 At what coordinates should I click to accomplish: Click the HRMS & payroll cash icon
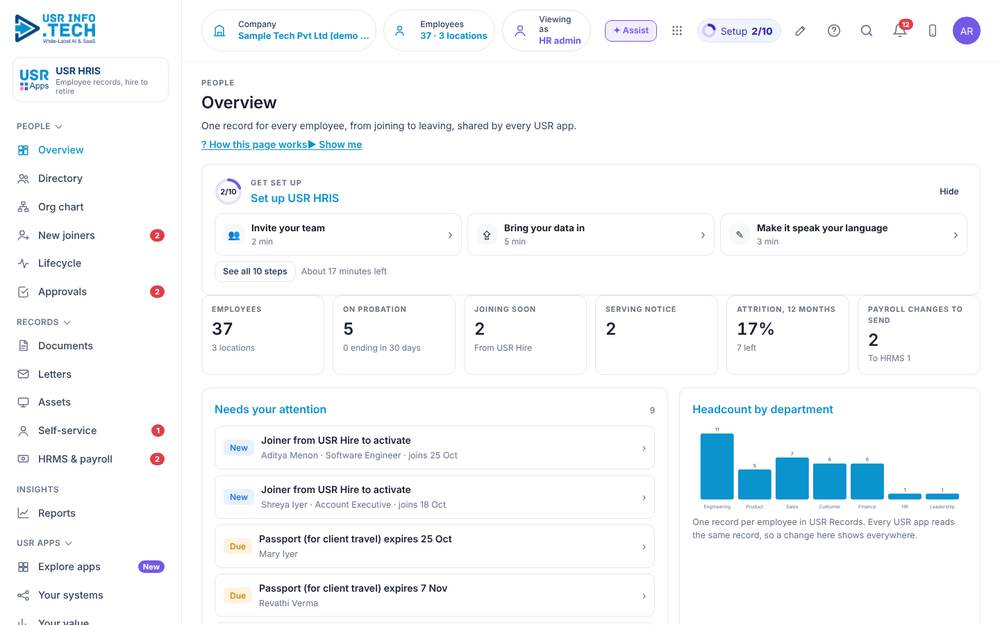[23, 459]
